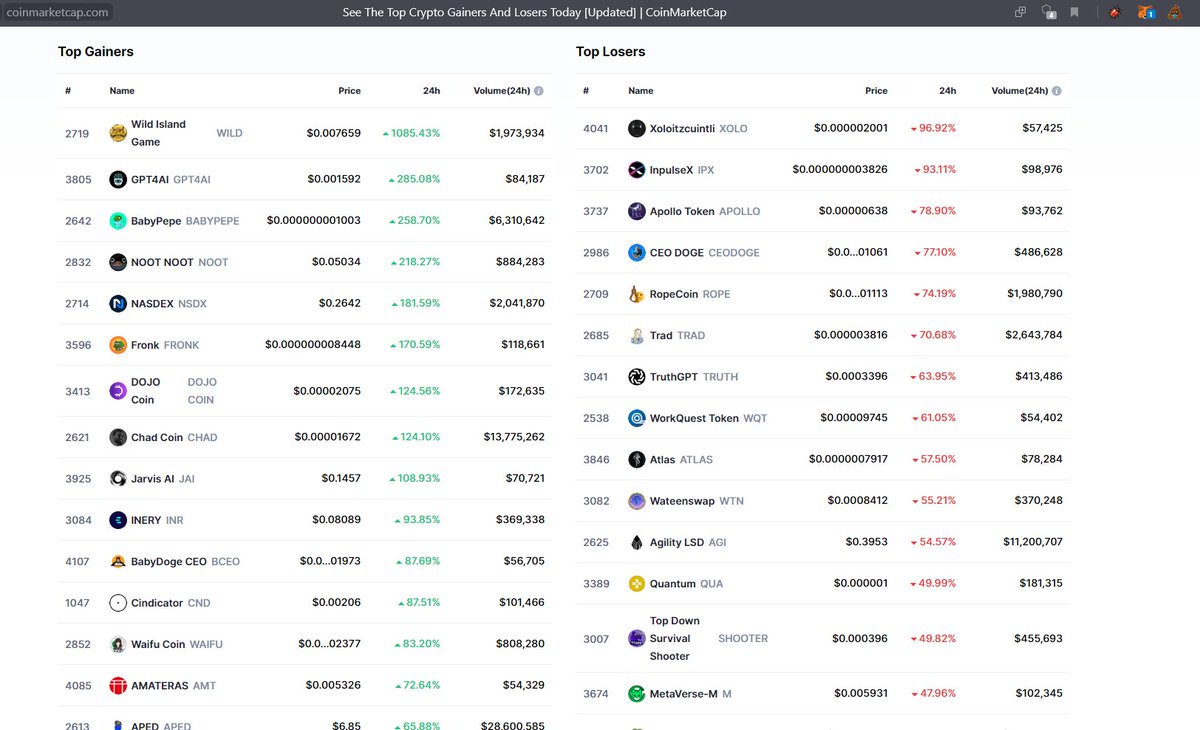Viewport: 1200px width, 730px height.
Task: Click the Apollo Token logo
Action: (637, 211)
